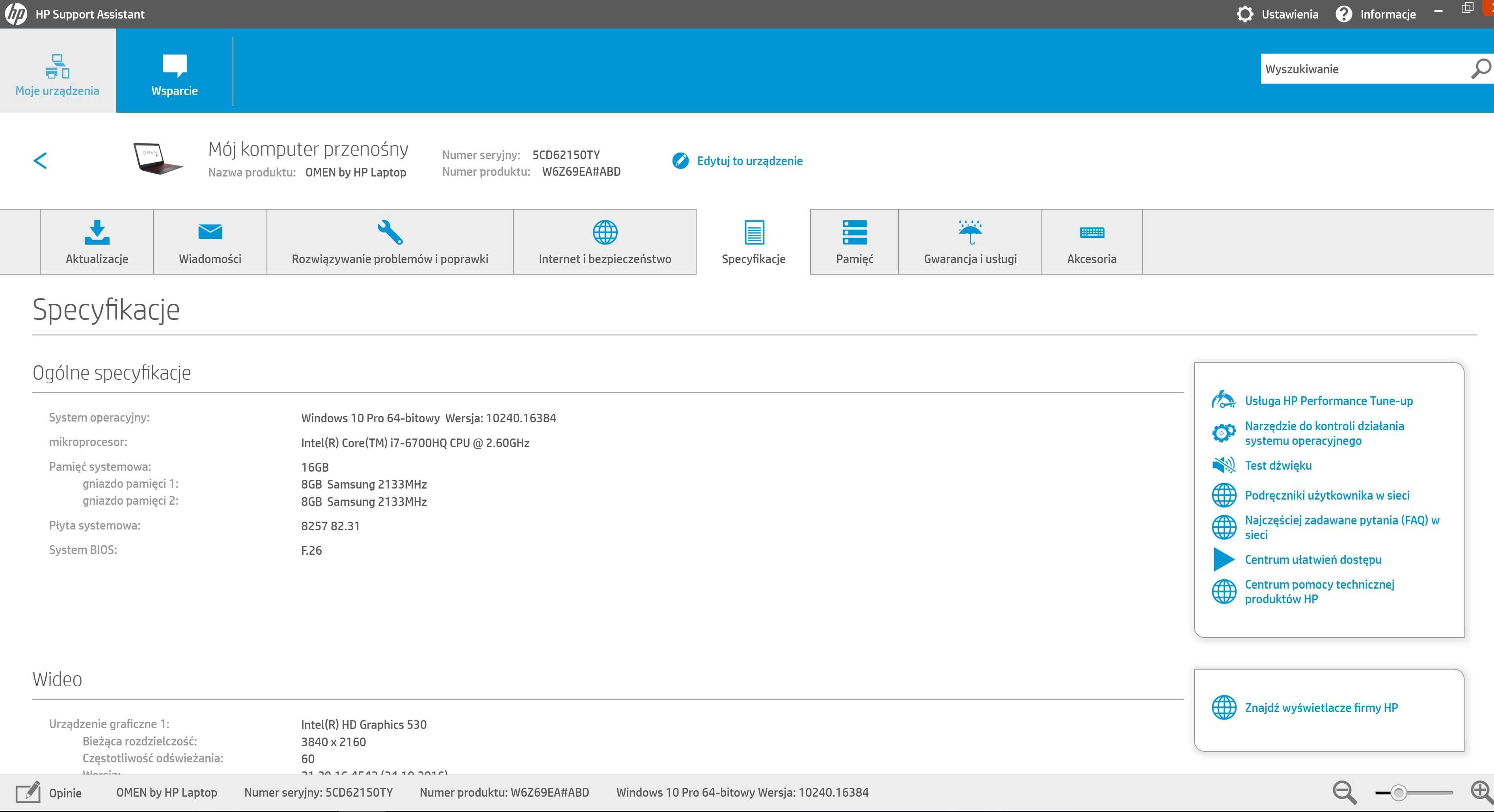The width and height of the screenshot is (1494, 812).
Task: Open Najczęściej zadawane pytania (FAQ) link
Action: (x=1342, y=528)
